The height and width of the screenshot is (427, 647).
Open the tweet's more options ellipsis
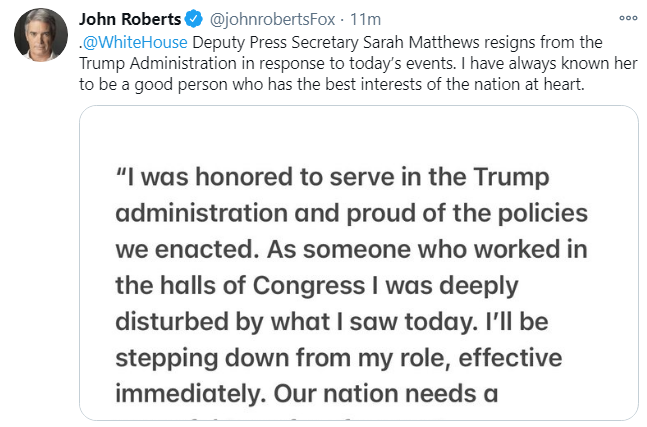(x=628, y=18)
